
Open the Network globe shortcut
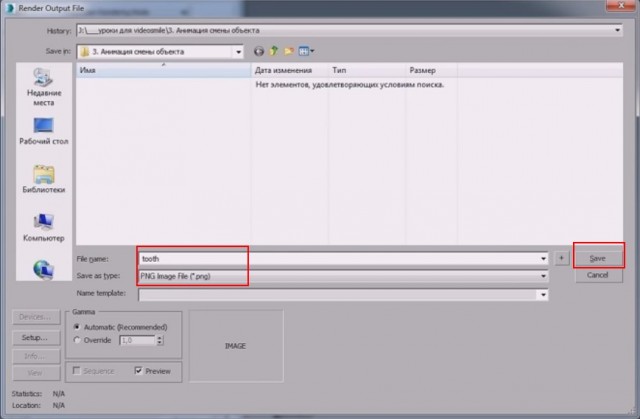coord(43,268)
